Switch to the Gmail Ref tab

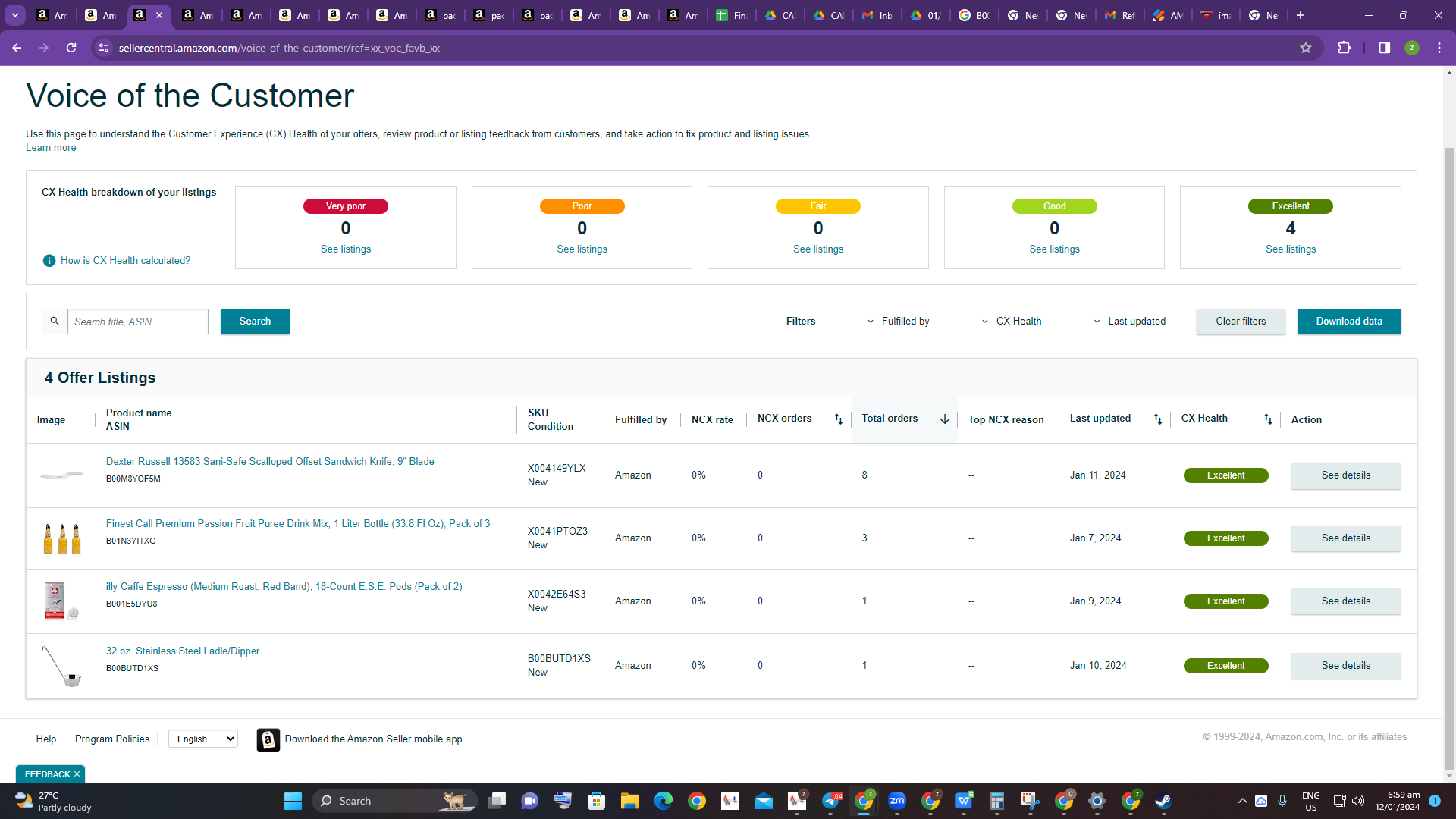[1120, 15]
